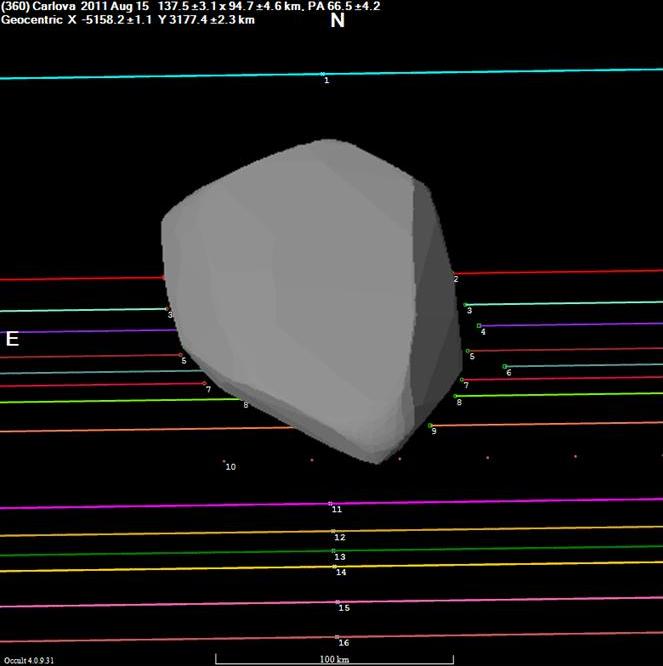The height and width of the screenshot is (666, 663).
Task: Click chord 15 marker on pink line
Action: [x=338, y=602]
